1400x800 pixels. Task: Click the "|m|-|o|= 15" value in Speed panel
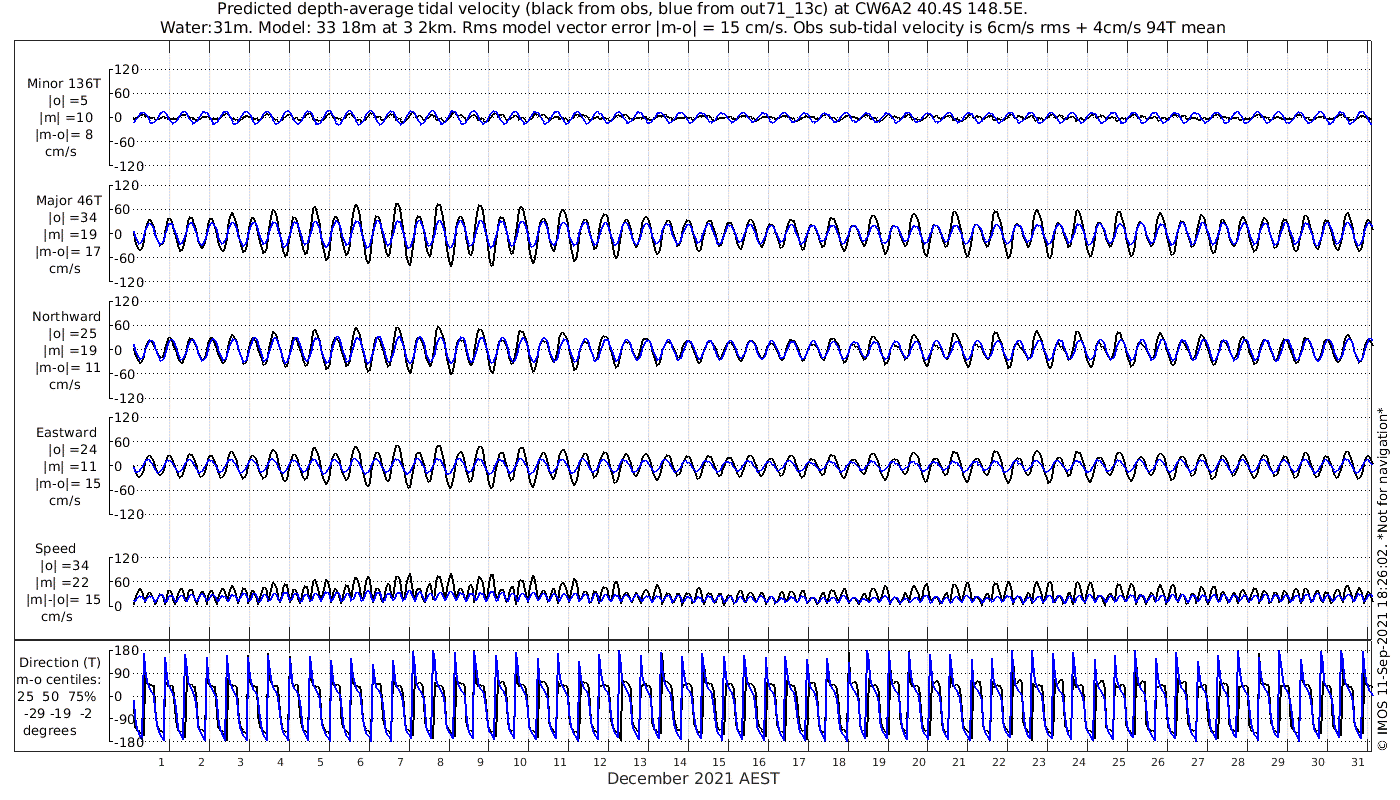pyautogui.click(x=64, y=600)
